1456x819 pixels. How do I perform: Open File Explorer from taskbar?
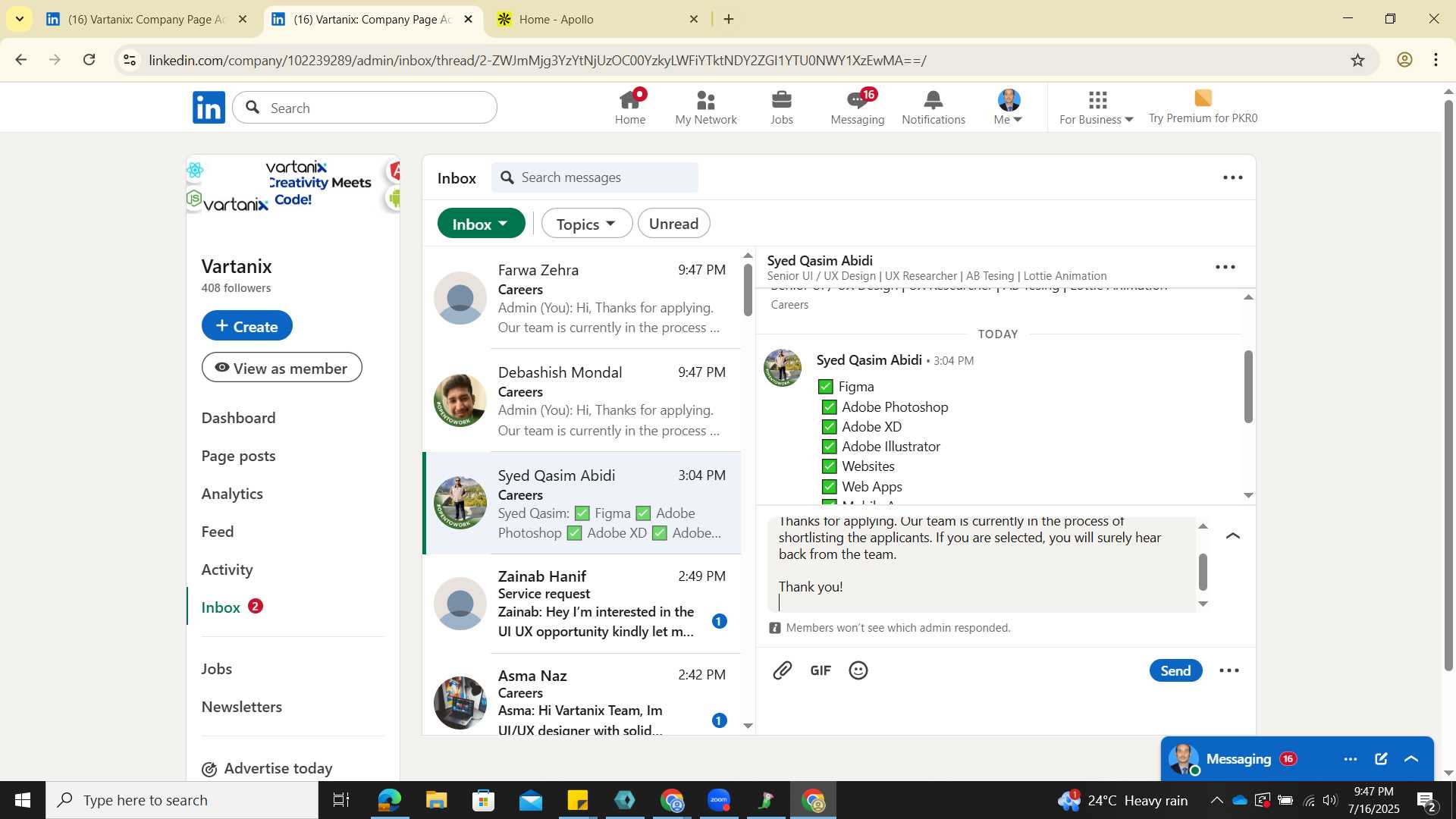point(436,800)
